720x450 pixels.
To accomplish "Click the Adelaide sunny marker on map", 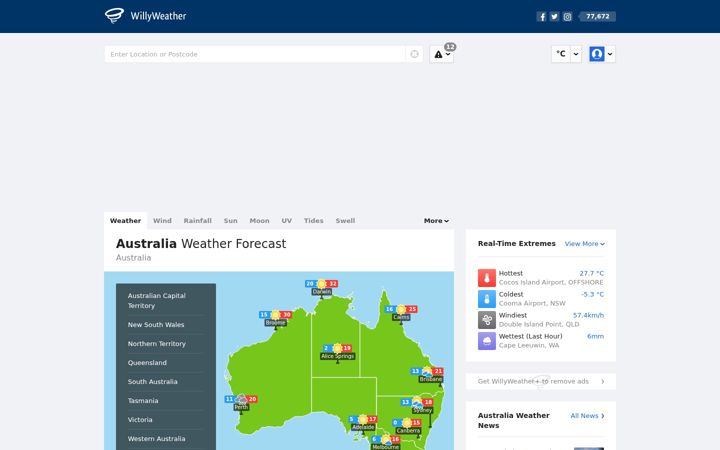I will [363, 423].
